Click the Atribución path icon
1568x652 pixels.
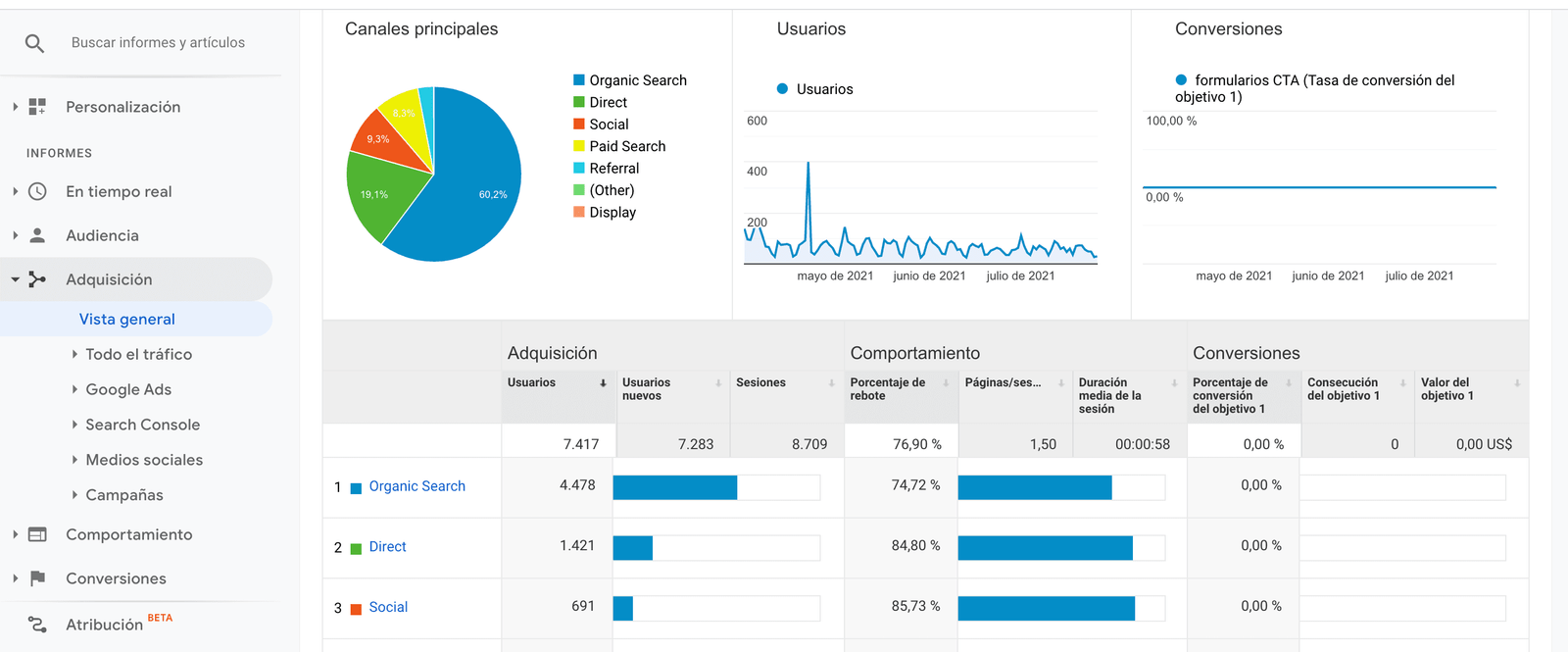point(37,625)
